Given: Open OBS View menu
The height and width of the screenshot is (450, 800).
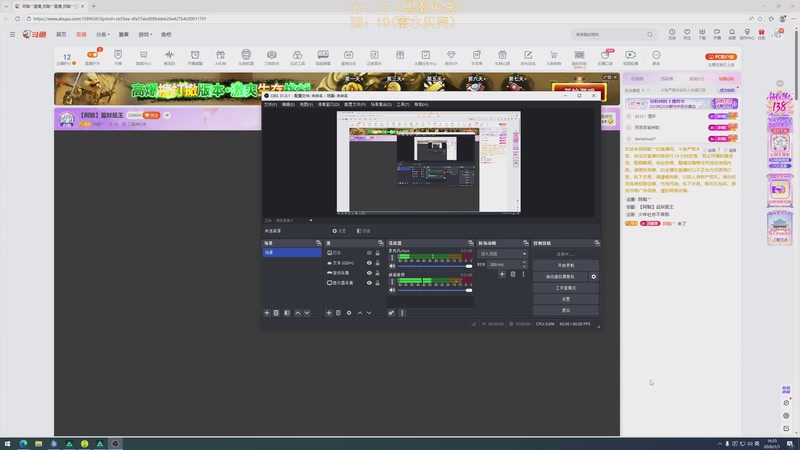Looking at the screenshot, I should (x=306, y=105).
